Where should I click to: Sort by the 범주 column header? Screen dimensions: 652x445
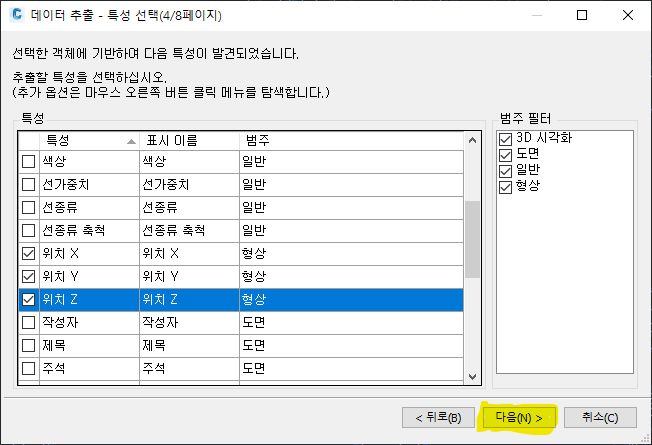[351, 141]
